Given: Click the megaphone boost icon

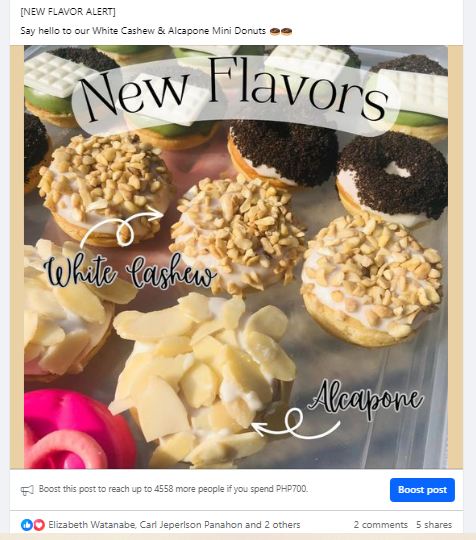Looking at the screenshot, I should click(x=27, y=490).
